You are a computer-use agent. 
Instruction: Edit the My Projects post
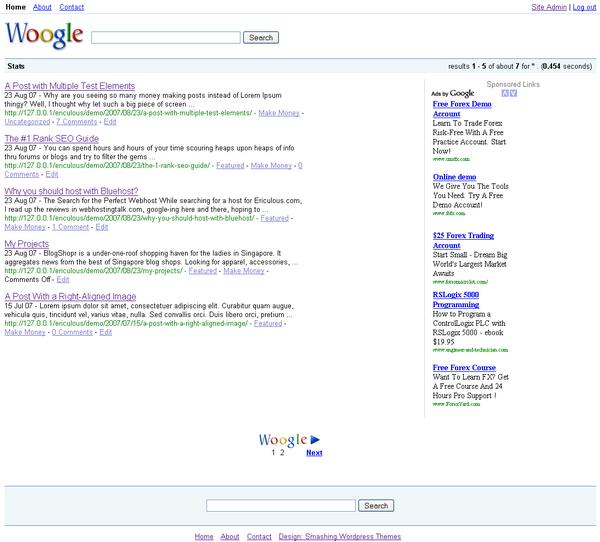63,279
